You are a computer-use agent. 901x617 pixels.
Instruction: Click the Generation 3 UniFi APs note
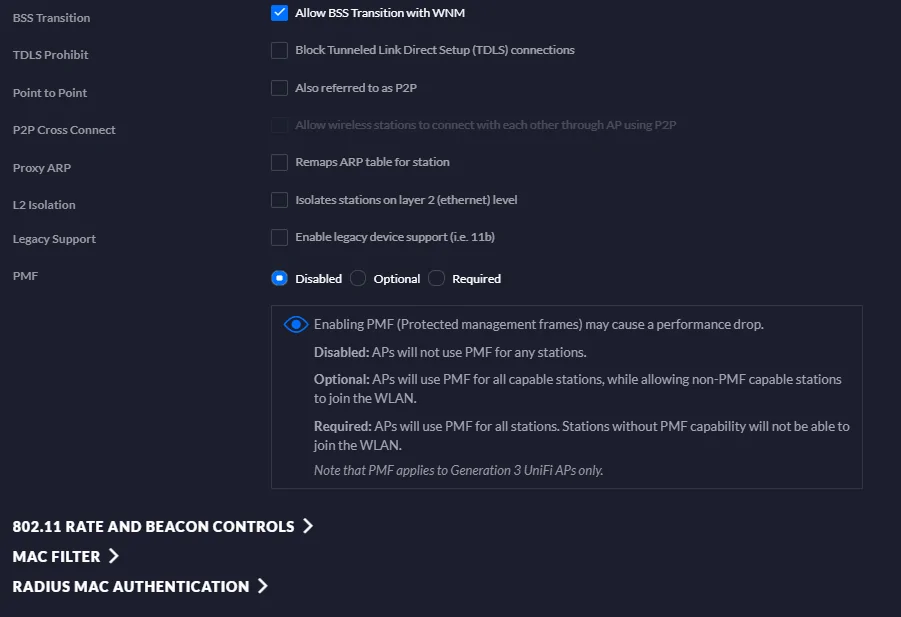point(459,471)
